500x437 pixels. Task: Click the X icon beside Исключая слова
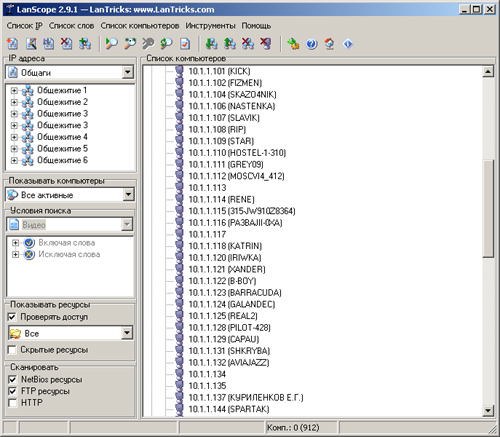click(x=29, y=254)
